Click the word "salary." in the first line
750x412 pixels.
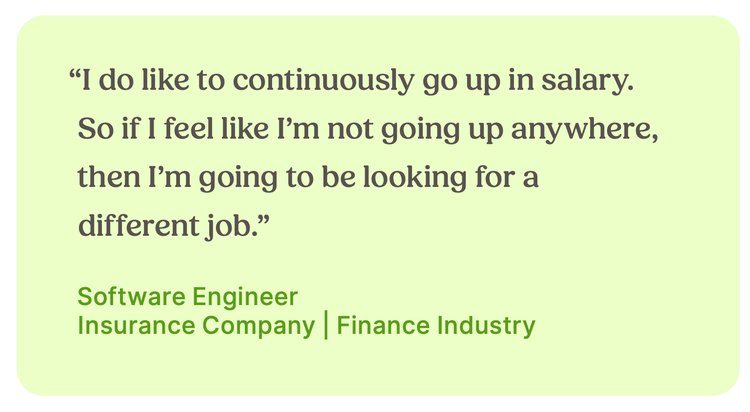[587, 80]
